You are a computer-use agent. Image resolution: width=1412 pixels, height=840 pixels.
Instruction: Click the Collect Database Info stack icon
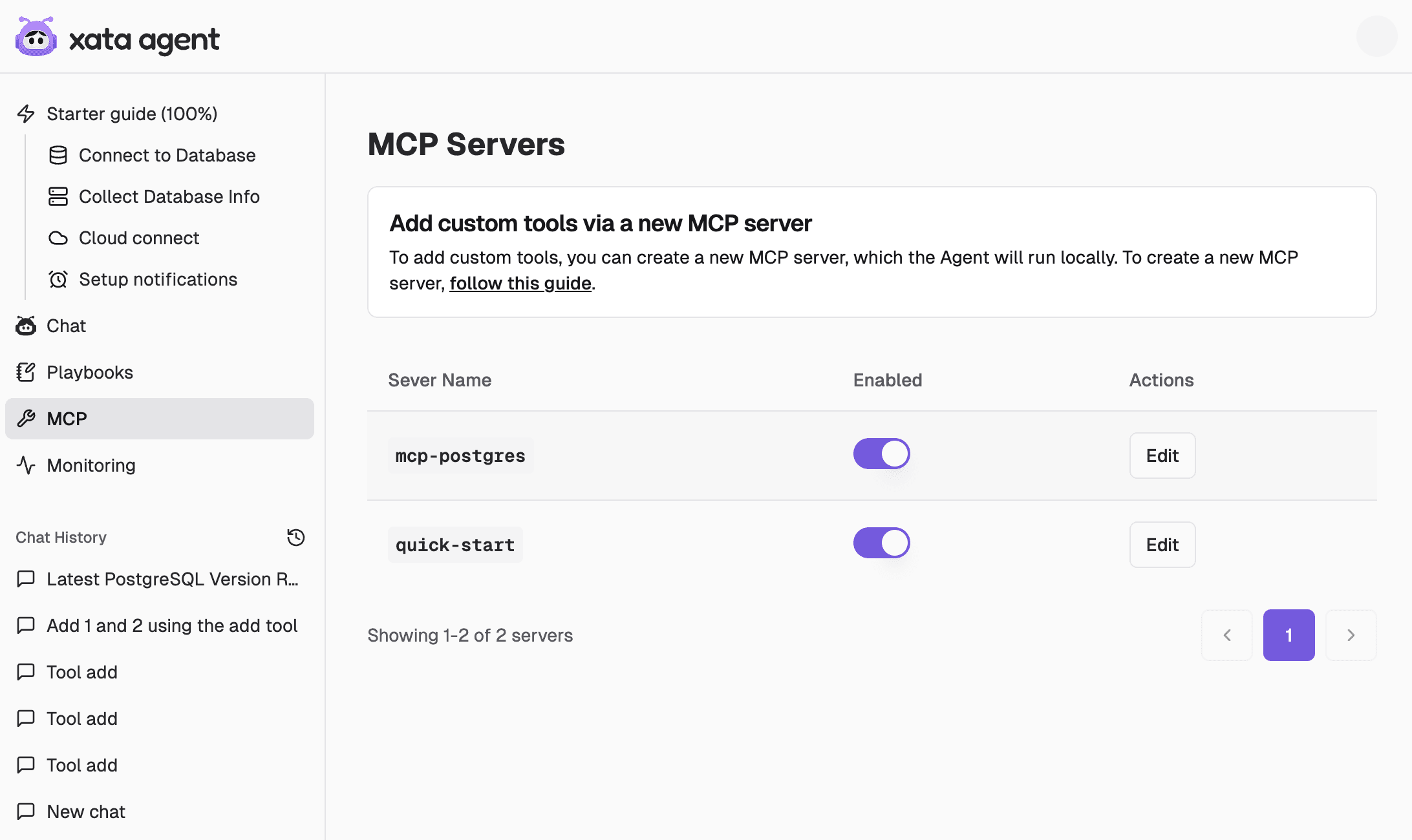coord(58,196)
